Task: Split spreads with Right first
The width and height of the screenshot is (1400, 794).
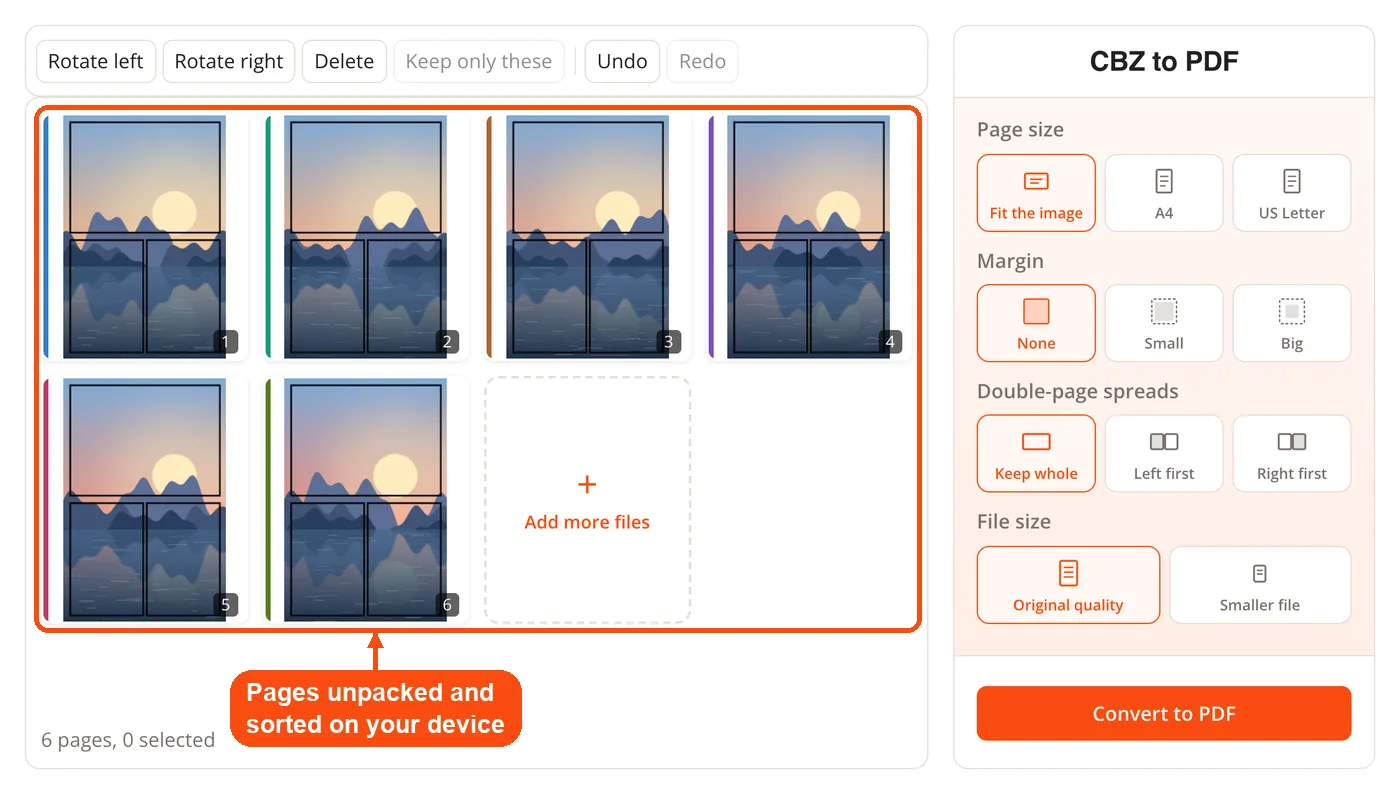Action: [1292, 454]
